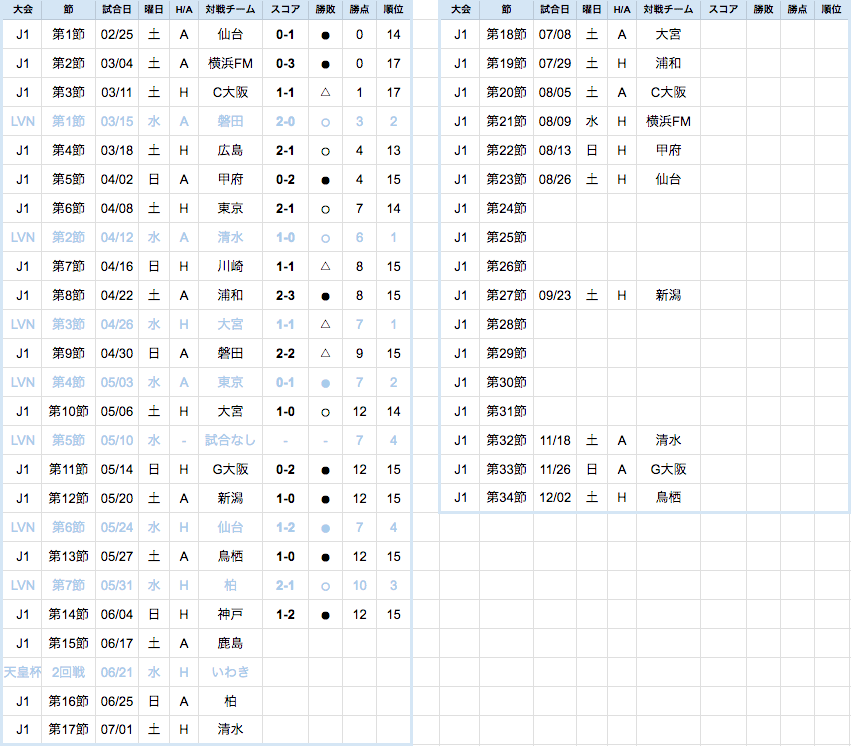Select the 08/26 date cell
Screen dimensions: 851x746
[x=555, y=180]
